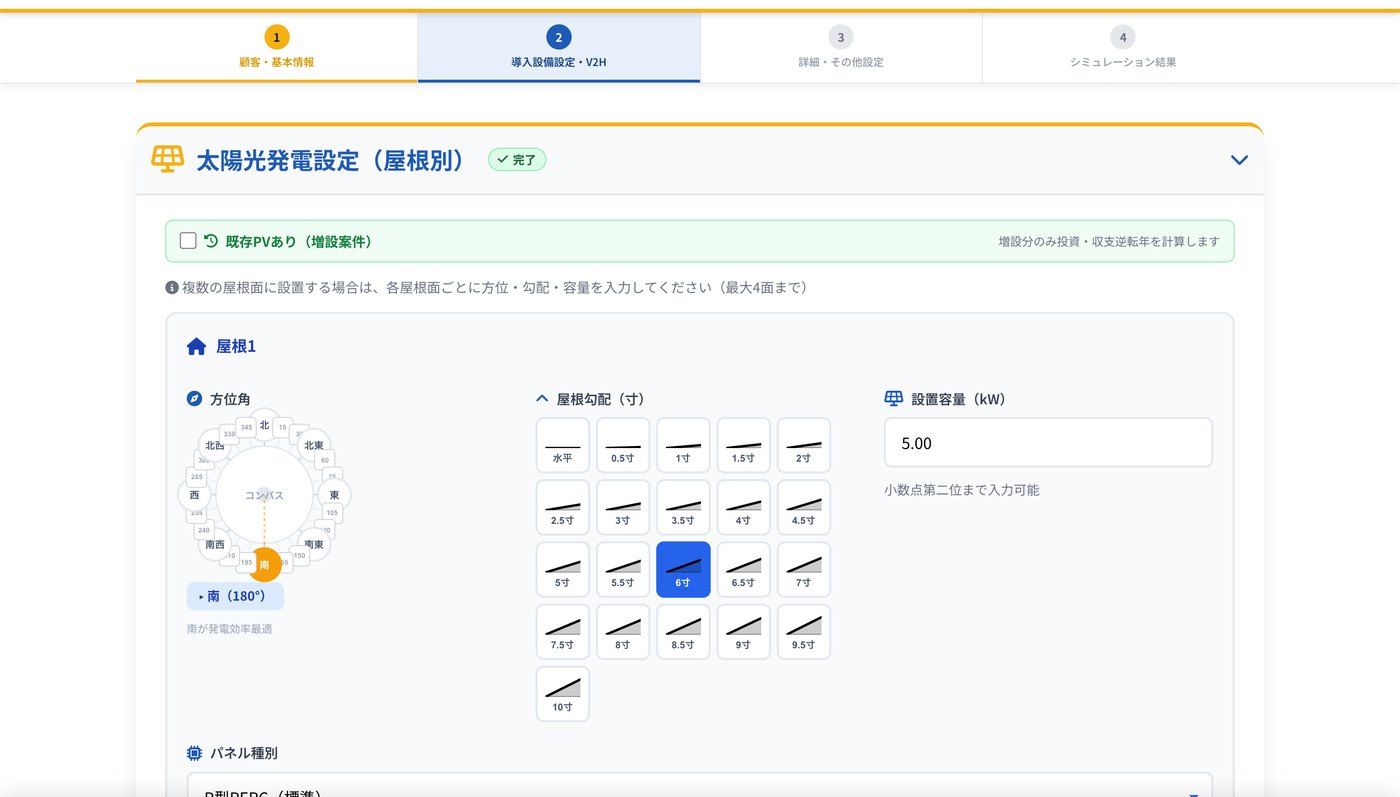
Task: Go to step 2 導入設備設定・V2H
Action: coord(559,48)
